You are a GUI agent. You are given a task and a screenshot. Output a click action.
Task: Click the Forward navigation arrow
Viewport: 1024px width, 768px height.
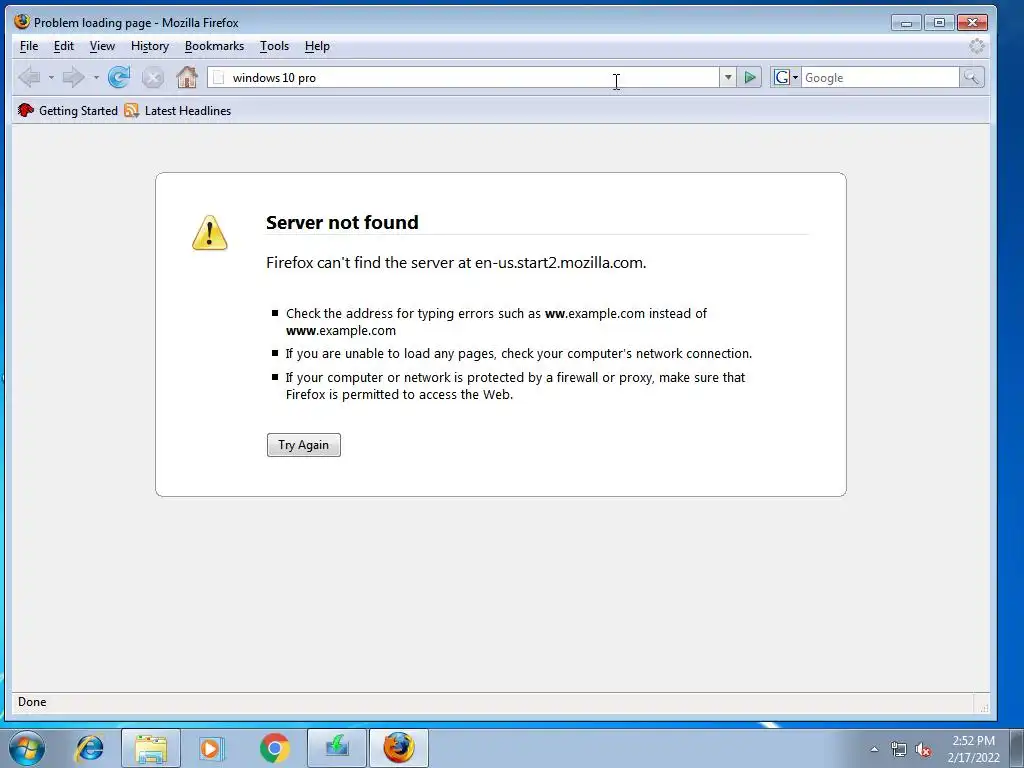click(x=73, y=78)
